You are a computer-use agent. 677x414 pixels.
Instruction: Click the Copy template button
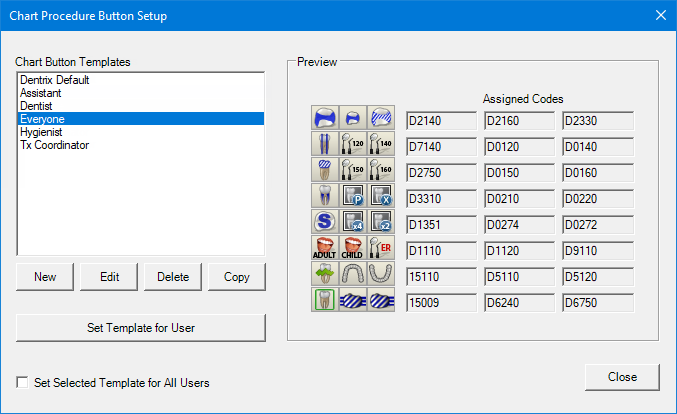tap(237, 277)
